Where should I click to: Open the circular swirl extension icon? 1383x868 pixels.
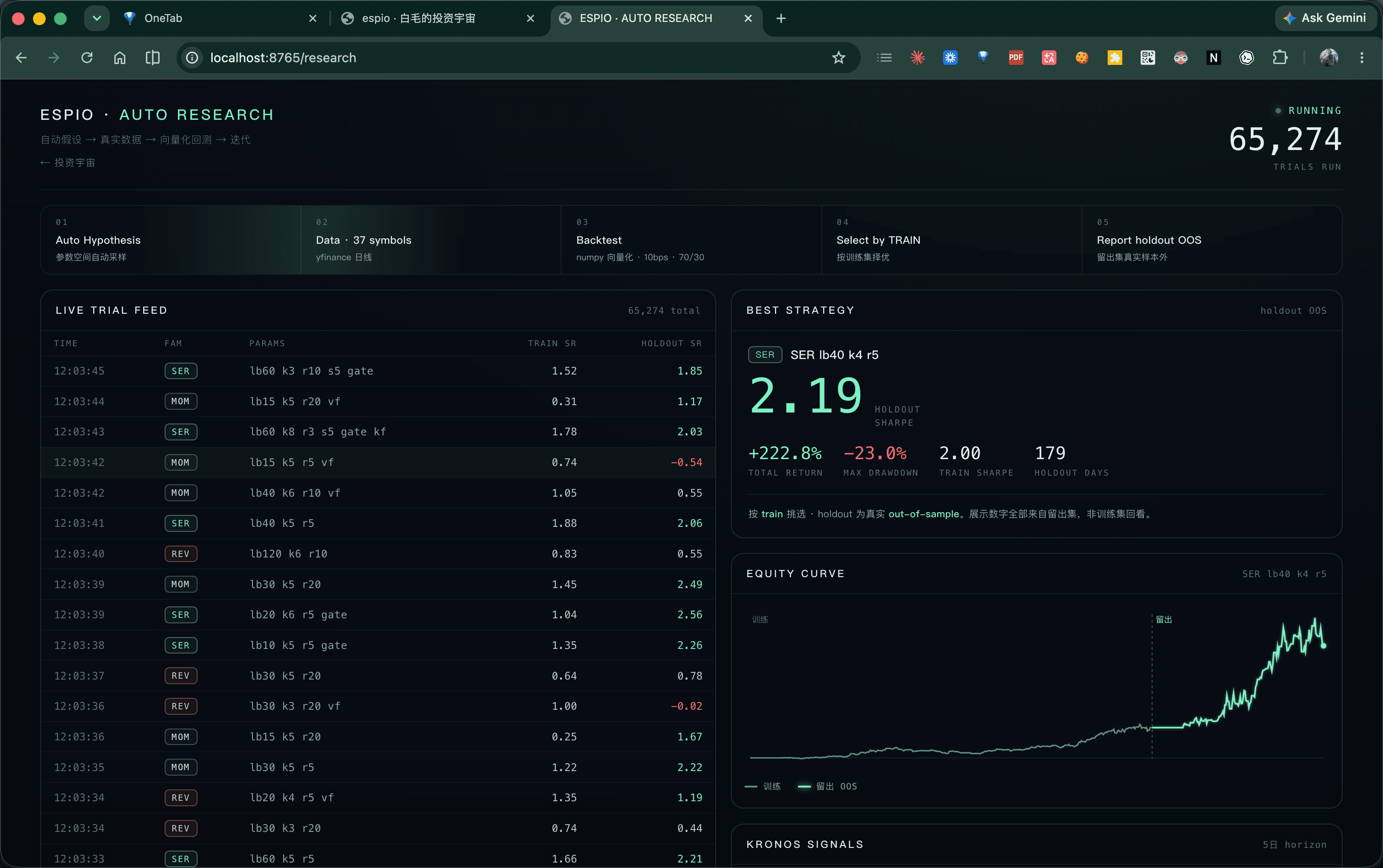pyautogui.click(x=1246, y=58)
